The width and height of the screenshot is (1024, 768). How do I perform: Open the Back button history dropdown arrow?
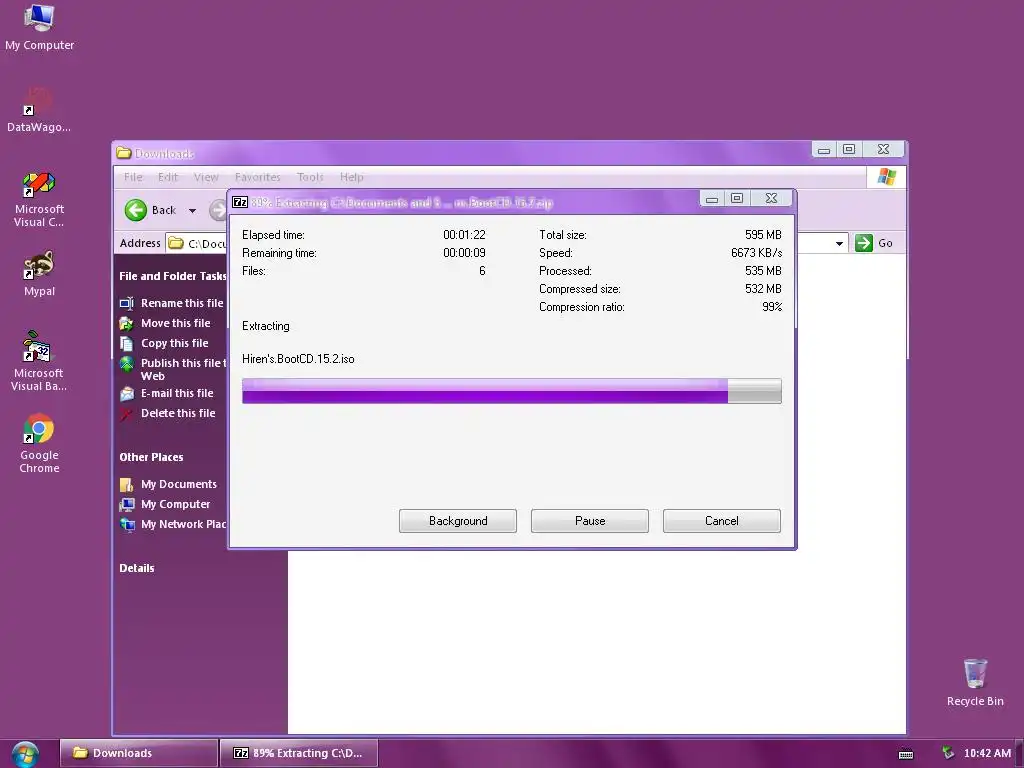192,211
